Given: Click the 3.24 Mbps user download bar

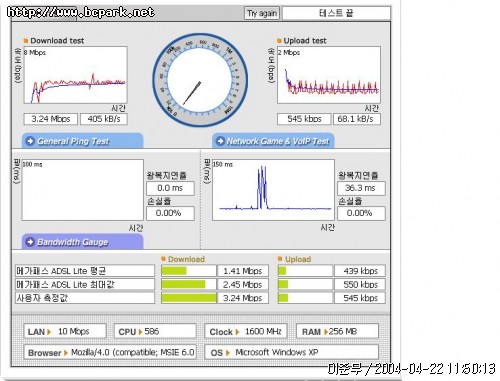Looking at the screenshot, I should [189, 298].
